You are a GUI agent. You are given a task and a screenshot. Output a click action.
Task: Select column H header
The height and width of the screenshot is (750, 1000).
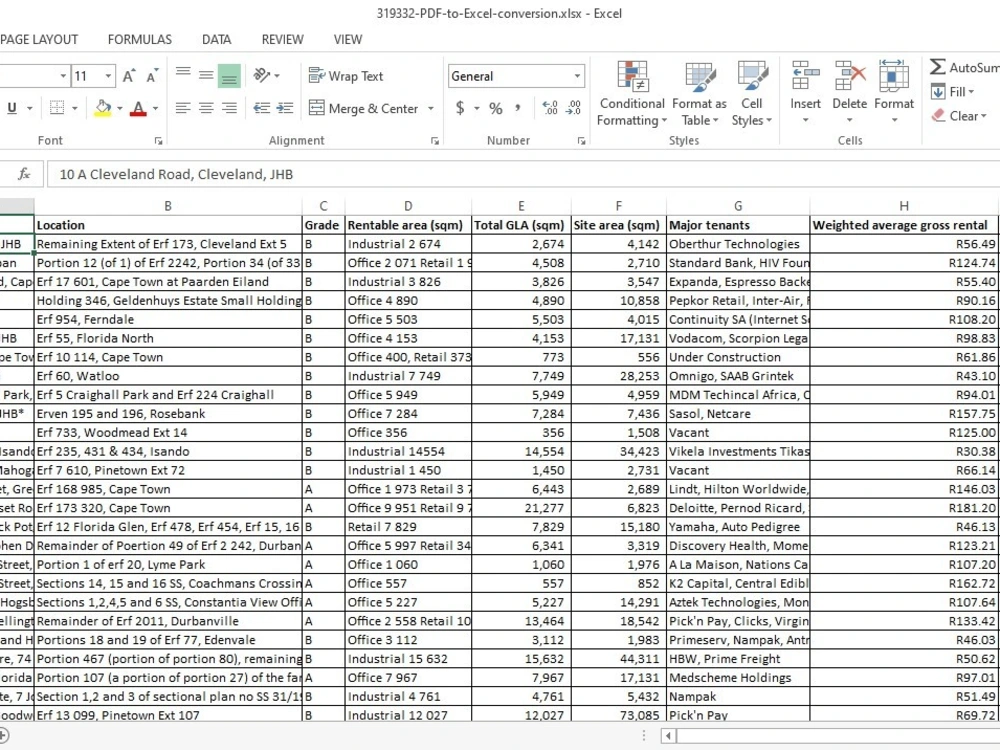tap(904, 206)
